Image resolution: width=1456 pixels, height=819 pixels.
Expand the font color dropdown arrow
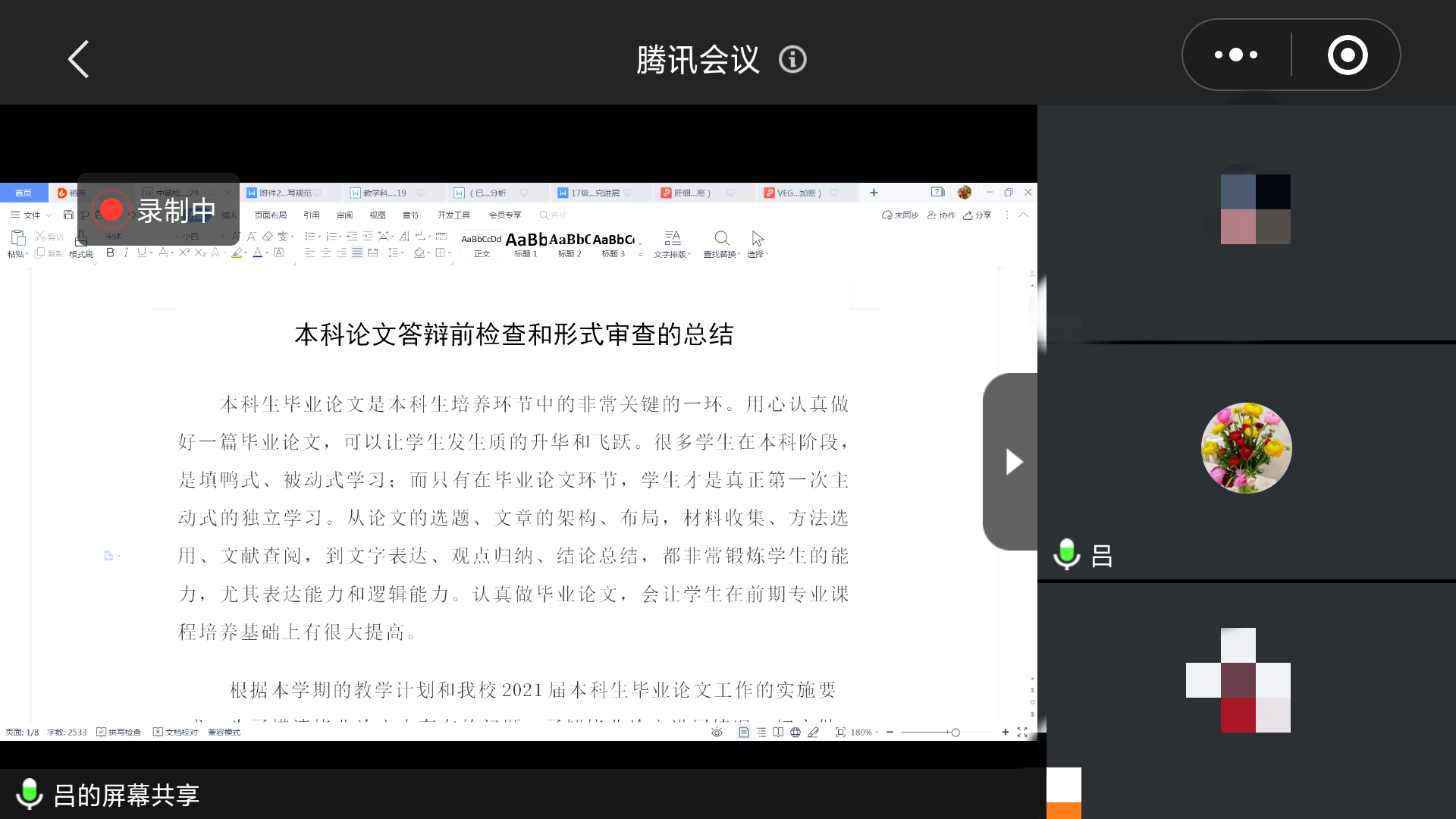click(267, 253)
